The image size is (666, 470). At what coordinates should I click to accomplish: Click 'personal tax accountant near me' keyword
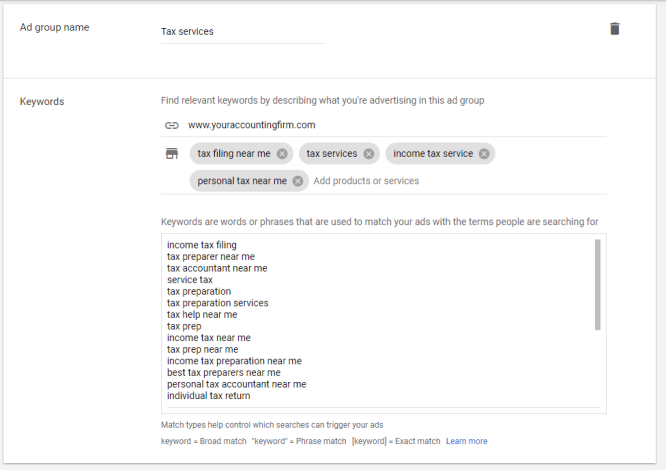(x=236, y=384)
